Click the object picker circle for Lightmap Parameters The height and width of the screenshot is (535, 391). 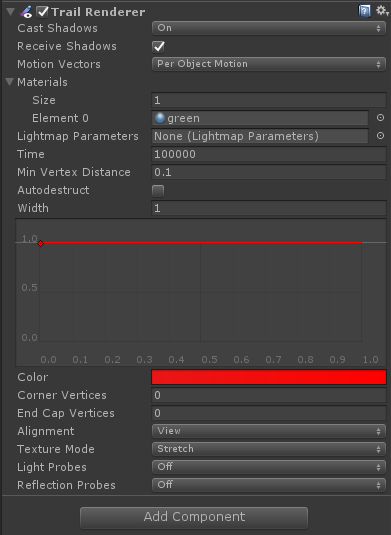pyautogui.click(x=380, y=136)
